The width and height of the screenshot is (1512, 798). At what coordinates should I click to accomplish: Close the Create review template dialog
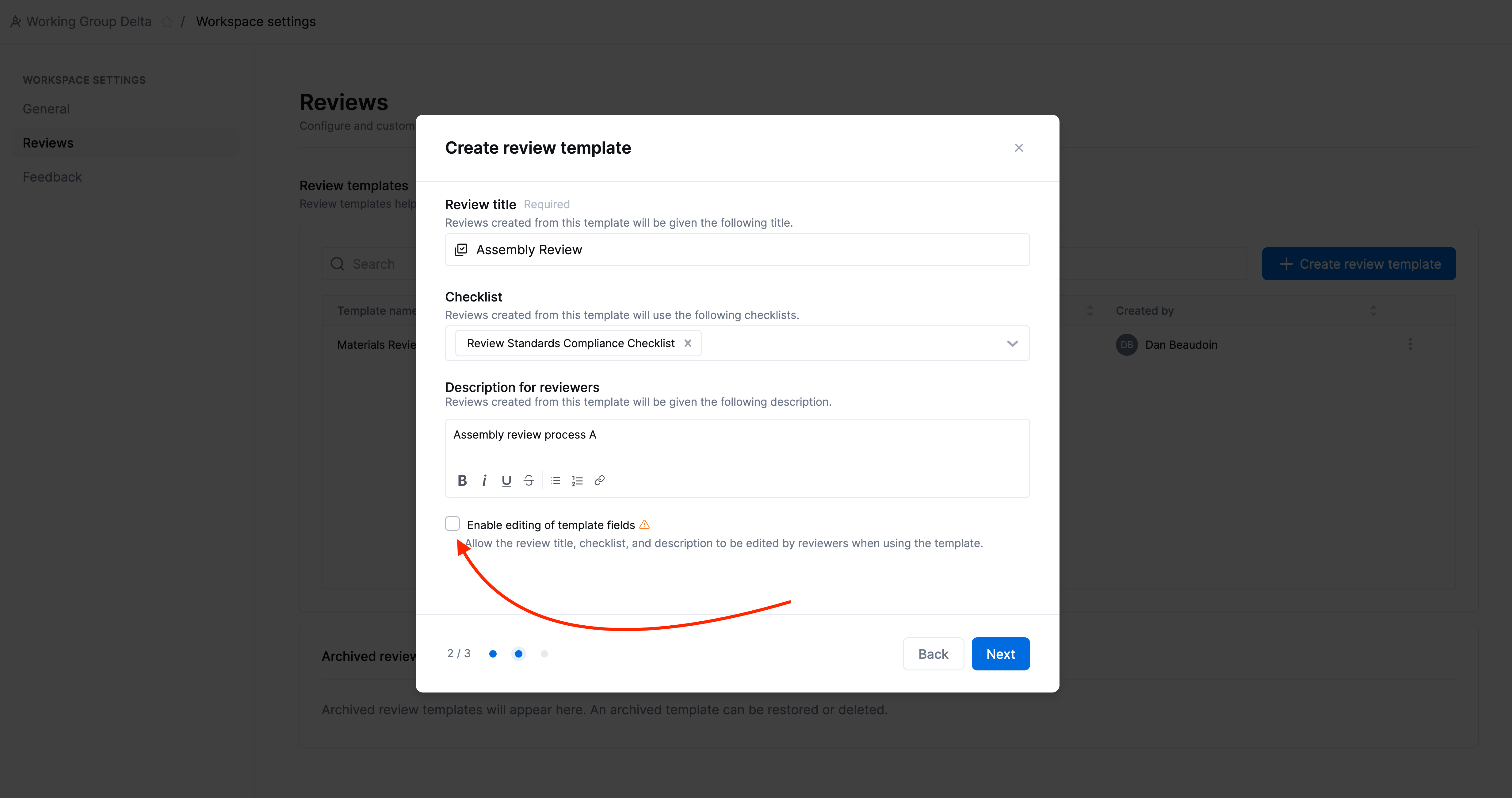(1019, 148)
